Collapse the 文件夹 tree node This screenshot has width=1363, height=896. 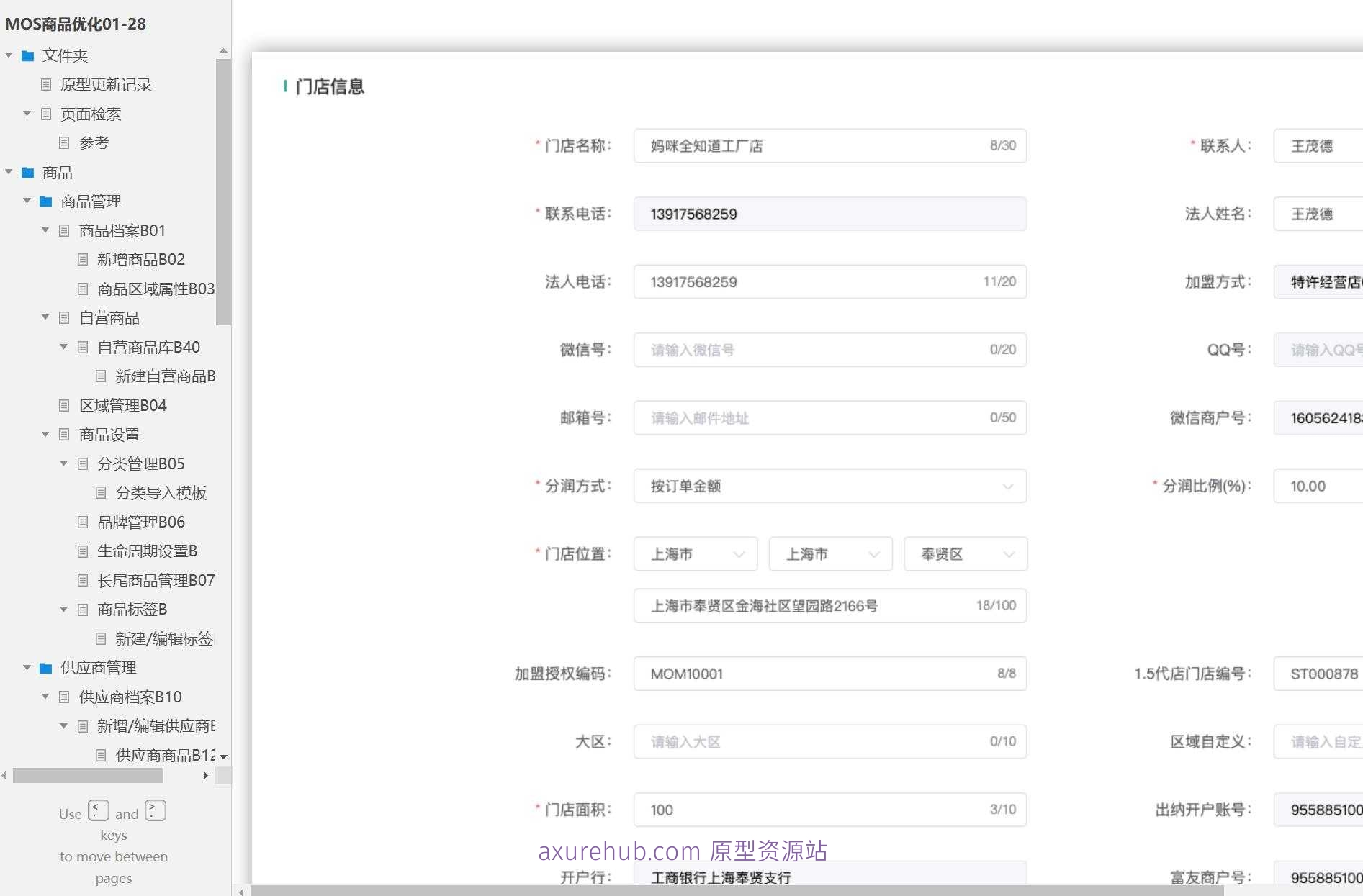(x=8, y=55)
